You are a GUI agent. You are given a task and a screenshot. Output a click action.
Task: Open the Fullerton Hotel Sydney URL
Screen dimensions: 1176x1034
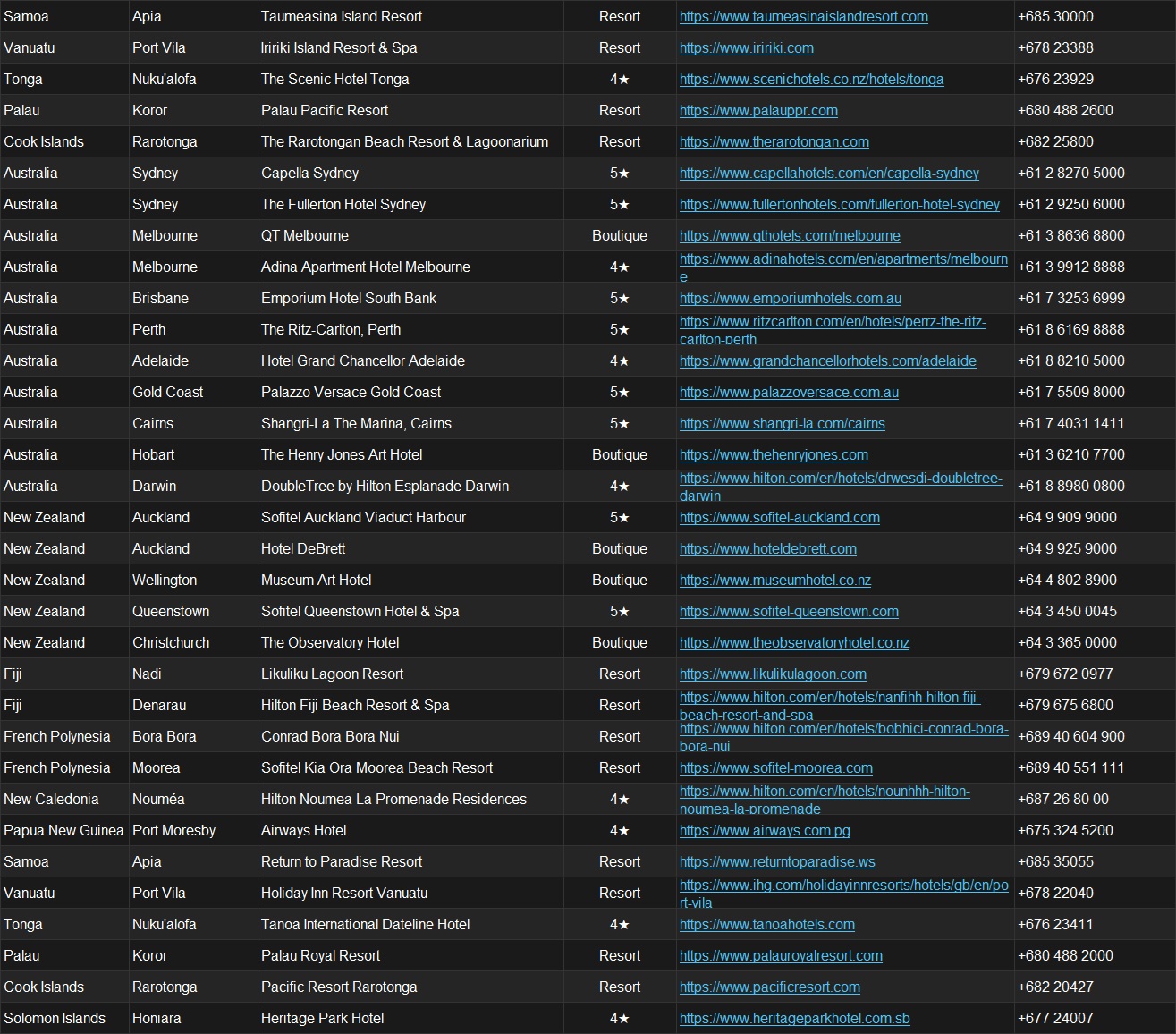click(x=840, y=204)
